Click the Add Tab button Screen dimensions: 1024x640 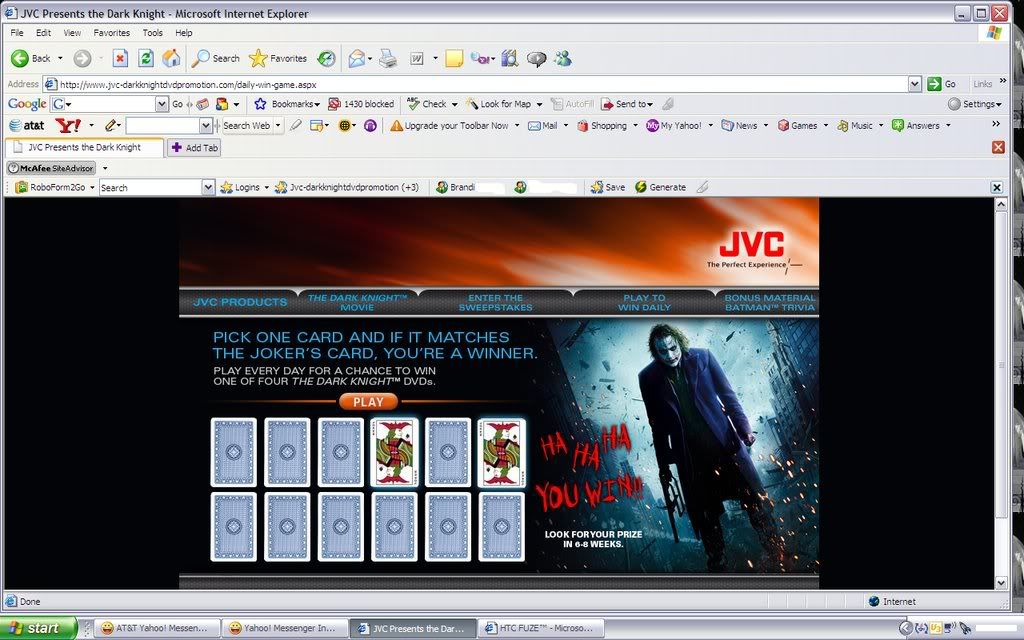point(194,147)
